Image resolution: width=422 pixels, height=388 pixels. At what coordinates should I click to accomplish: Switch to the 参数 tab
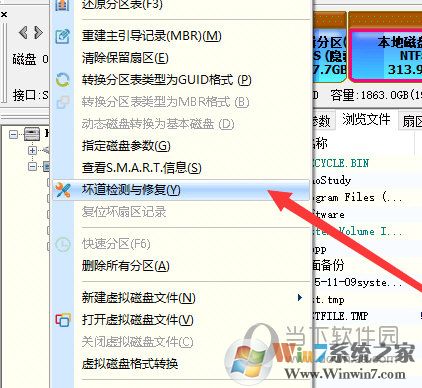click(321, 120)
